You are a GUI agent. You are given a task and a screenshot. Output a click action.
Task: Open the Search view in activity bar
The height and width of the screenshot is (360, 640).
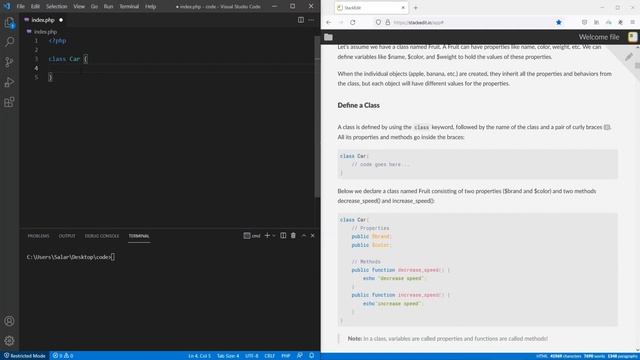[9, 42]
